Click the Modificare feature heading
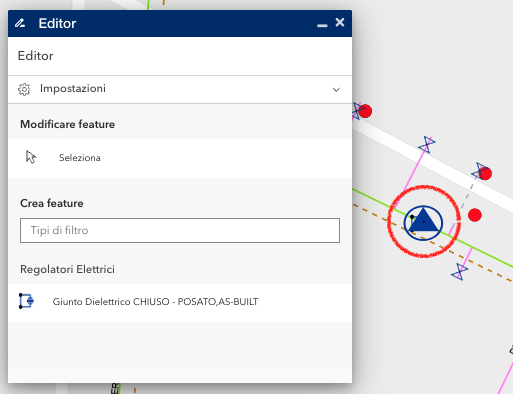 pos(67,124)
